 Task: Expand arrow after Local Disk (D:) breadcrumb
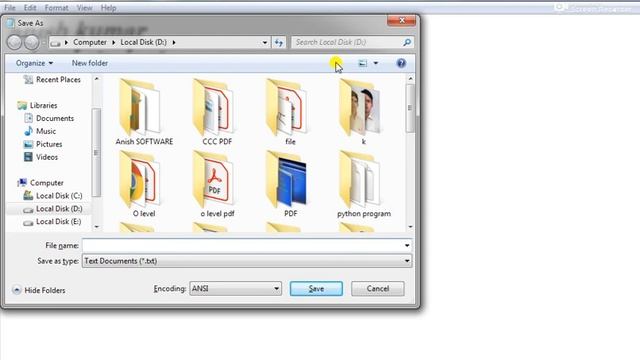tap(174, 42)
